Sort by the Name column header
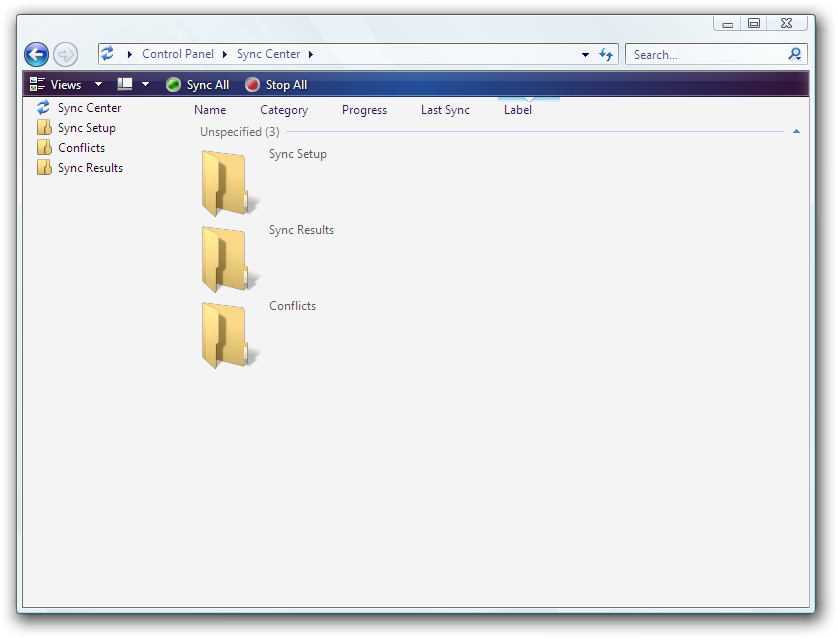The width and height of the screenshot is (838, 638). pos(210,110)
